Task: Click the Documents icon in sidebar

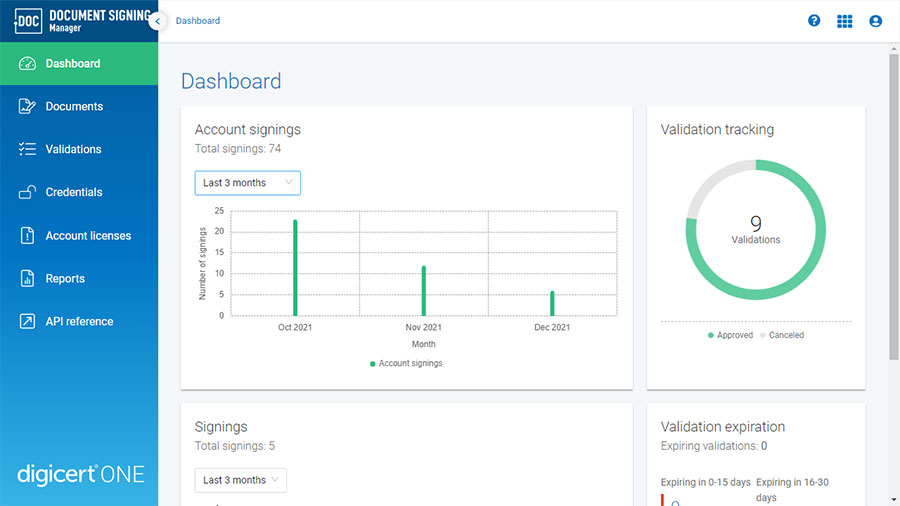Action: [27, 106]
